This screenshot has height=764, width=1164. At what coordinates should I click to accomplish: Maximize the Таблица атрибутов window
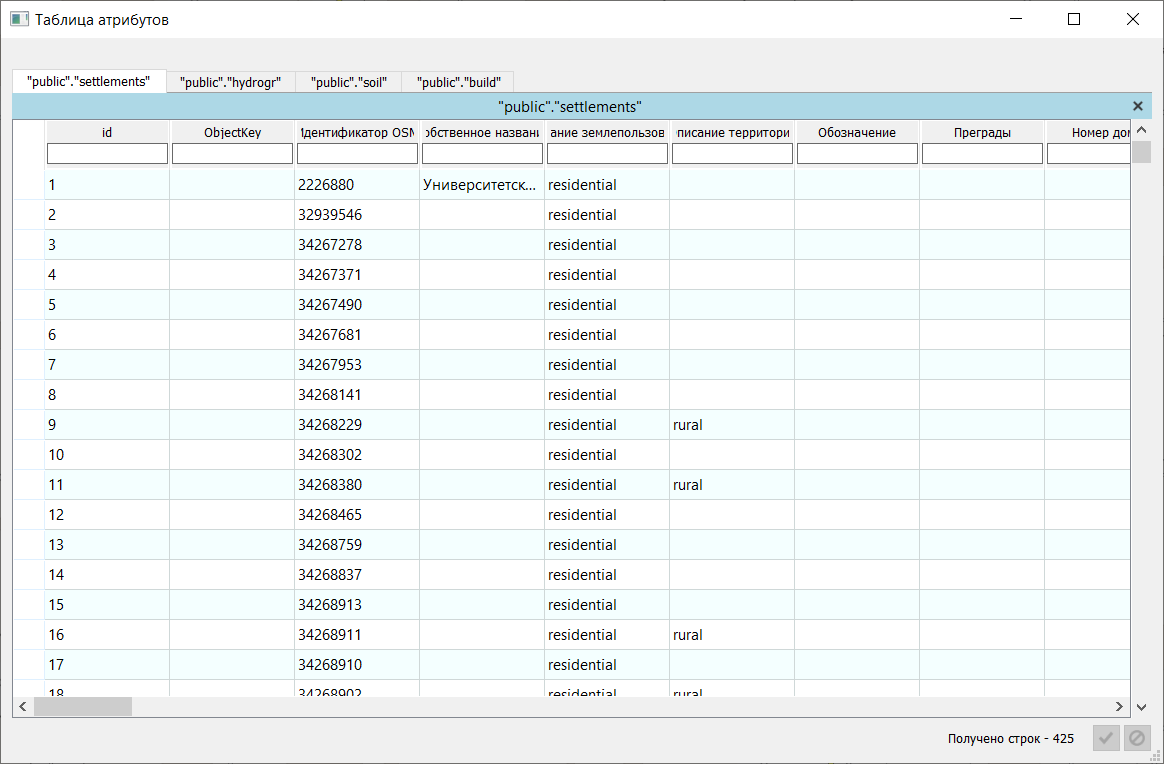(x=1074, y=19)
